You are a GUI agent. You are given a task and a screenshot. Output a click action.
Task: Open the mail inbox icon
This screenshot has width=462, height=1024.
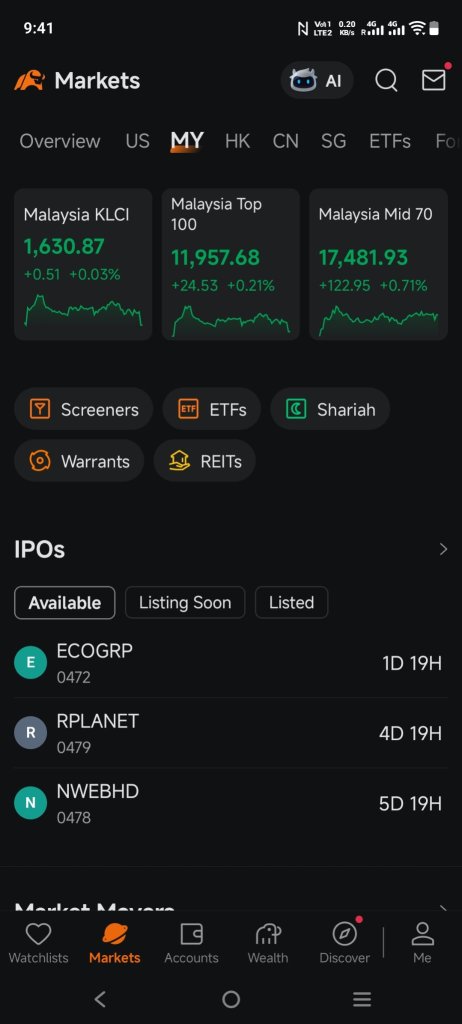433,80
